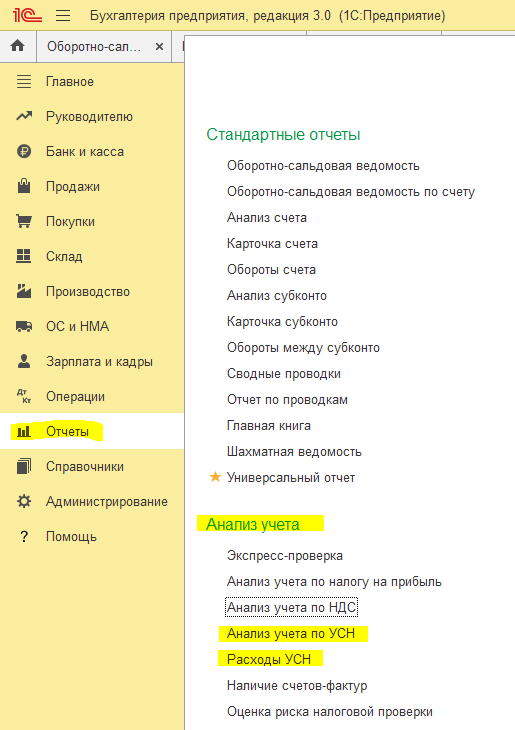Screen dimensions: 515x730
Task: Close the Оборотно-сал... tab
Action: [159, 47]
